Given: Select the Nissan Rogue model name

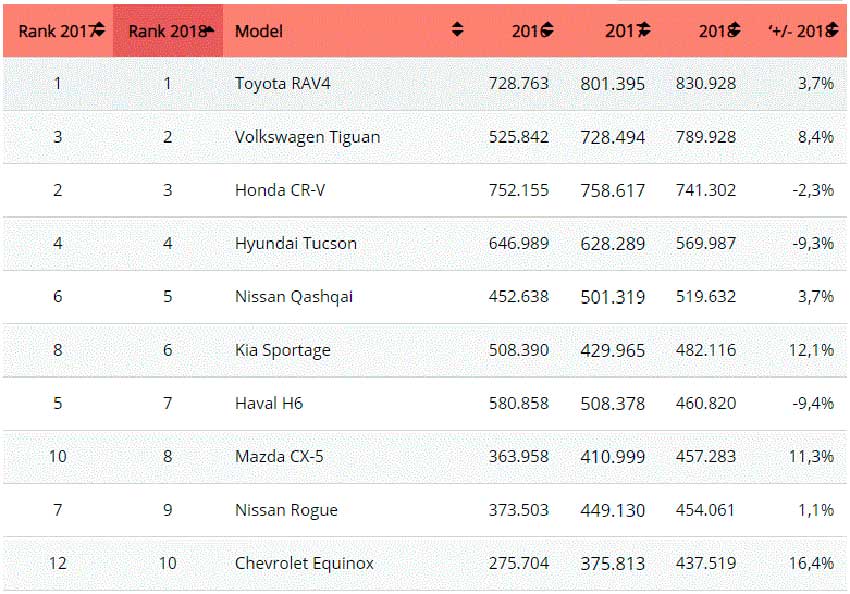Looking at the screenshot, I should tap(286, 510).
